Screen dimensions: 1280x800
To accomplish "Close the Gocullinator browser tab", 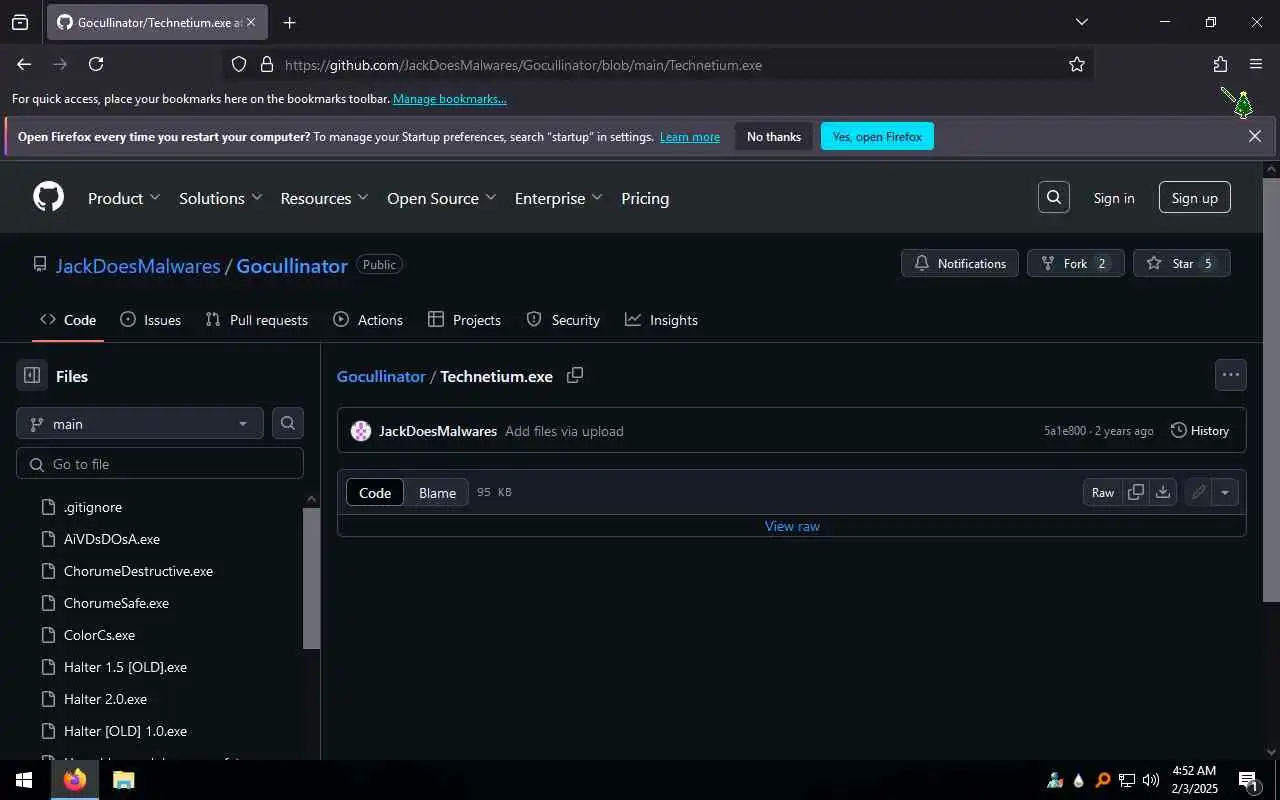I will (x=251, y=22).
